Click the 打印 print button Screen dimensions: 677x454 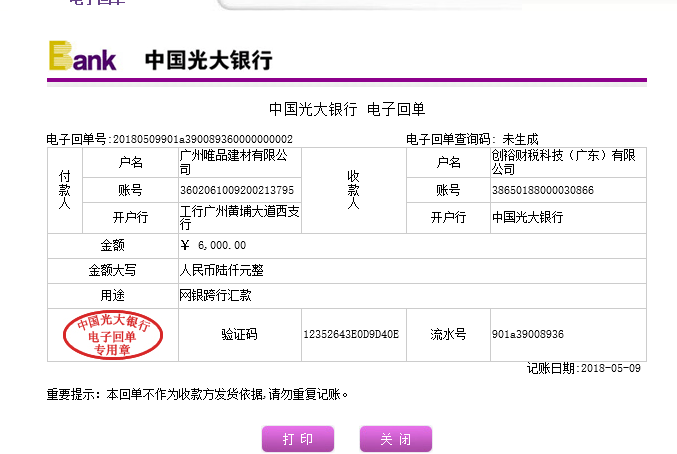point(298,439)
